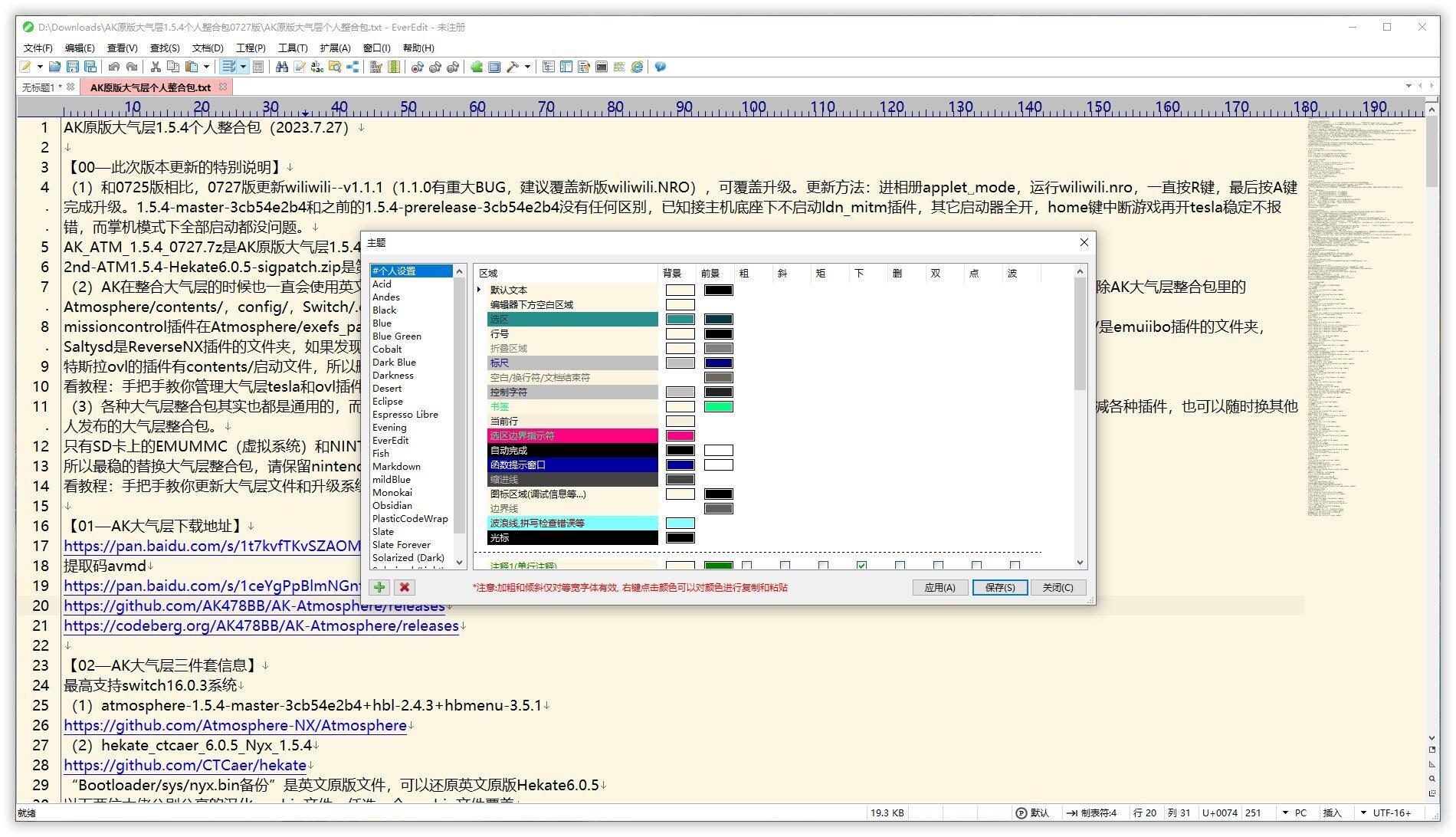Open the 文件(F) menu
Screen dimensions: 1456x837
pyautogui.click(x=38, y=48)
